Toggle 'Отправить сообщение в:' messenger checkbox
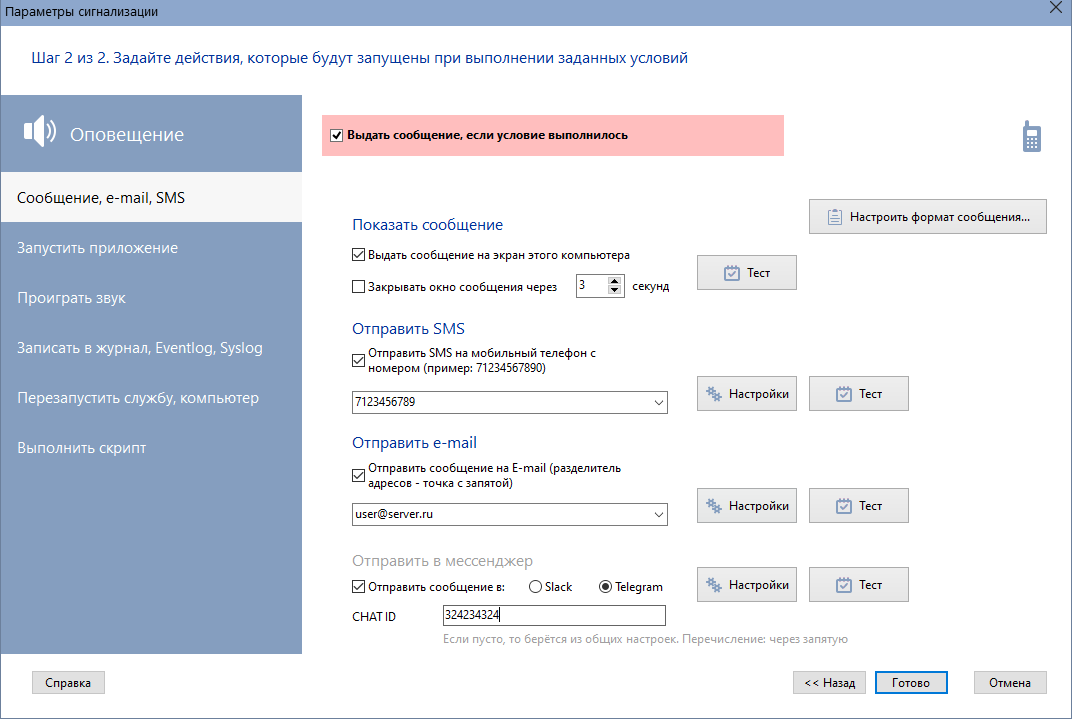 358,586
